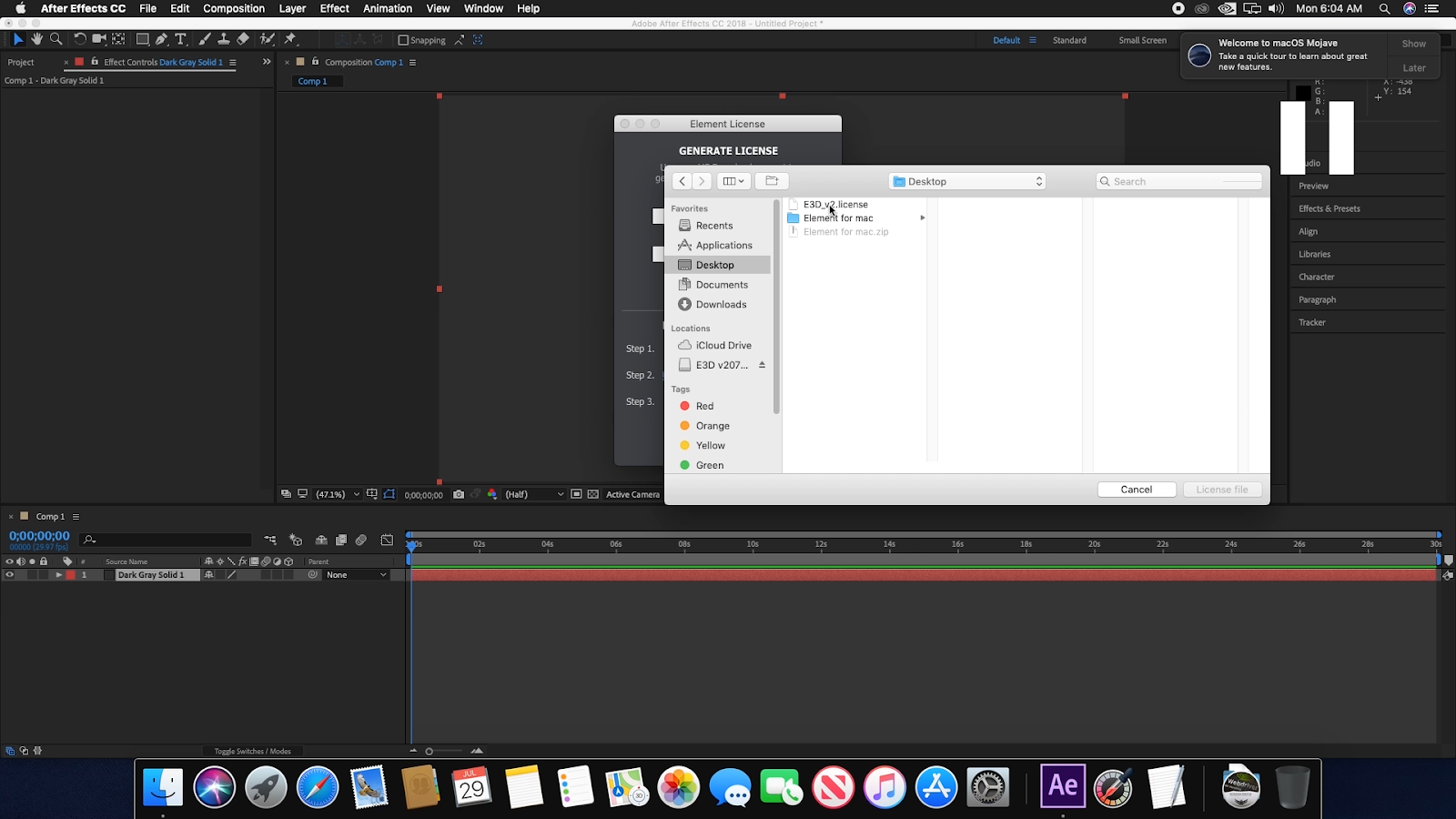Hide Dark Gray Solid 1 layer eye
Viewport: 1456px width, 819px height.
pyautogui.click(x=9, y=575)
